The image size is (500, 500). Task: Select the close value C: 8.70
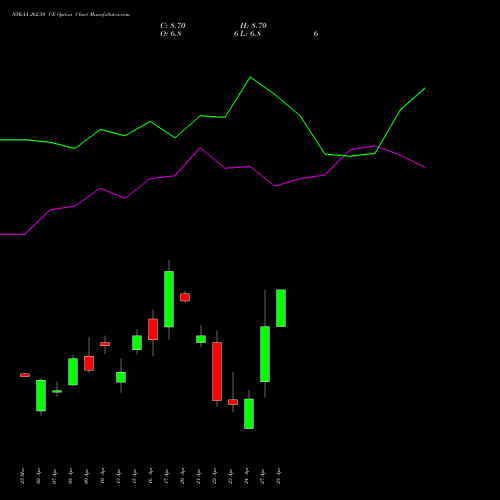(x=173, y=26)
